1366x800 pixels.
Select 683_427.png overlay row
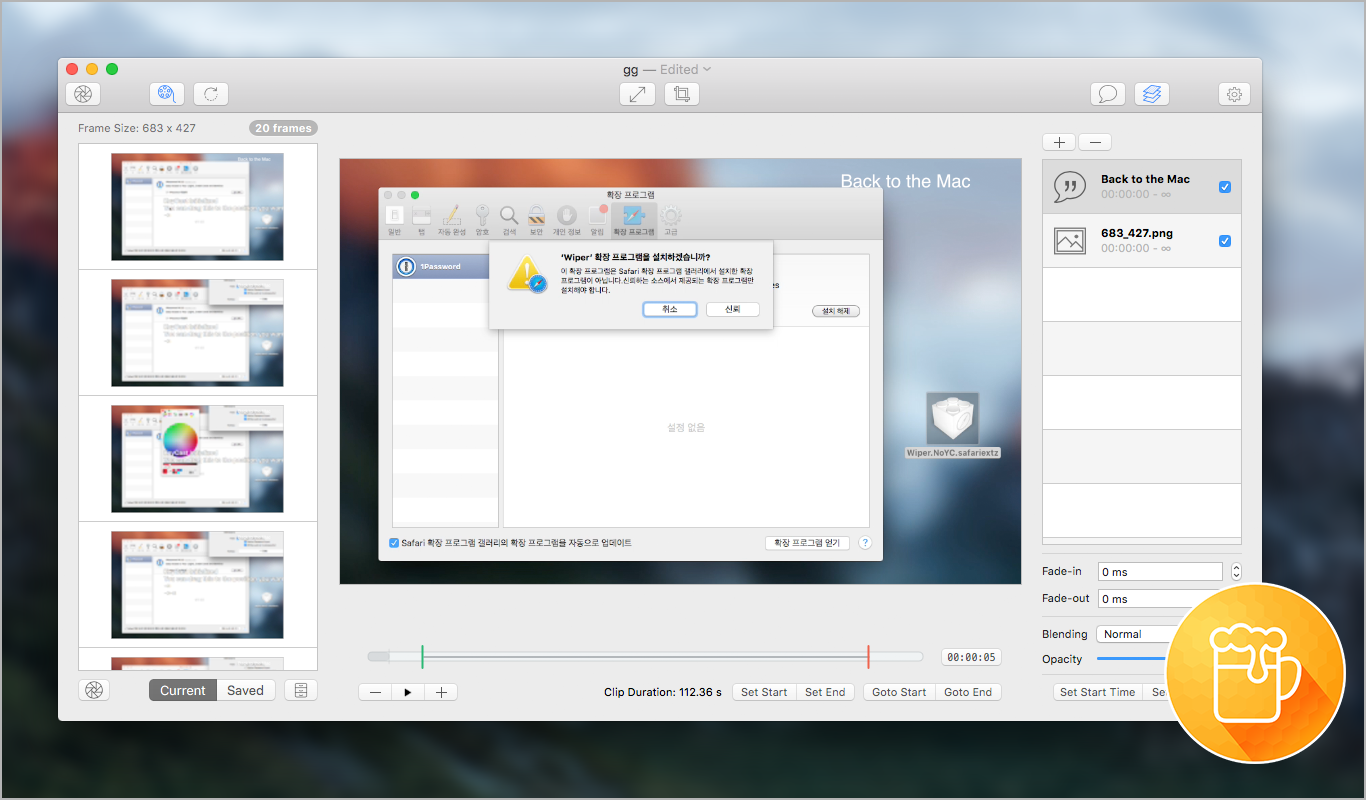point(1142,241)
